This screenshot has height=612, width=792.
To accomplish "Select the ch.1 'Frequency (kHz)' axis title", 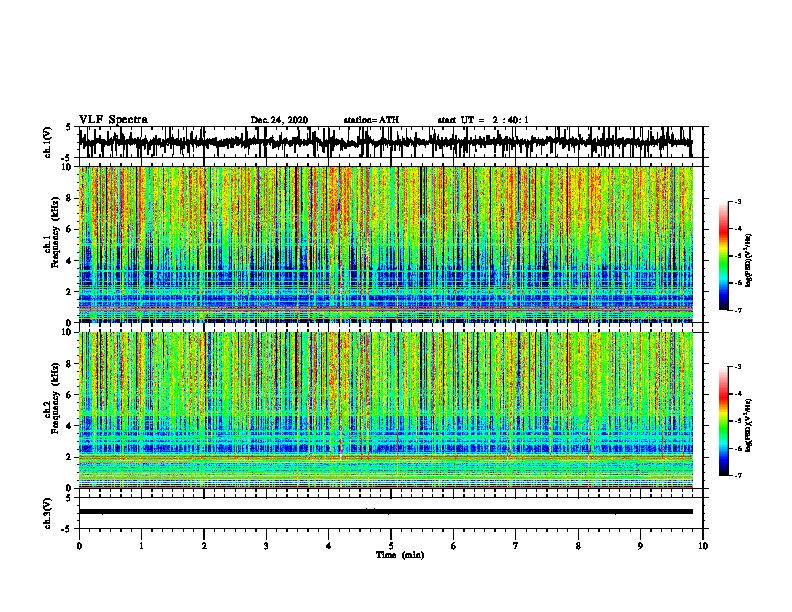I will [55, 230].
